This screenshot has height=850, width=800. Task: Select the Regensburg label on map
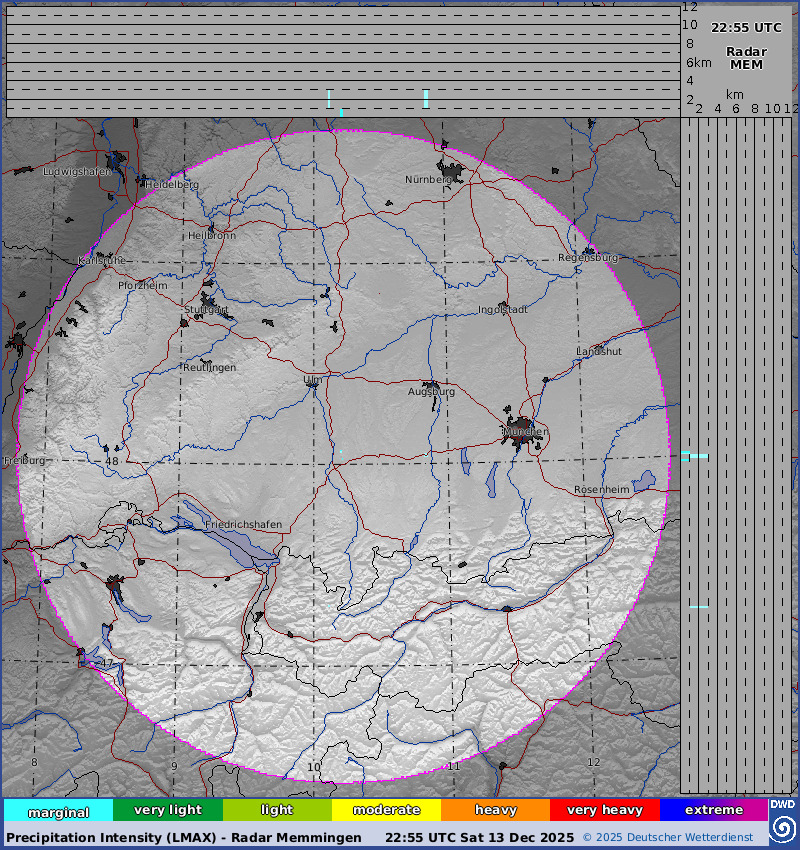(588, 258)
